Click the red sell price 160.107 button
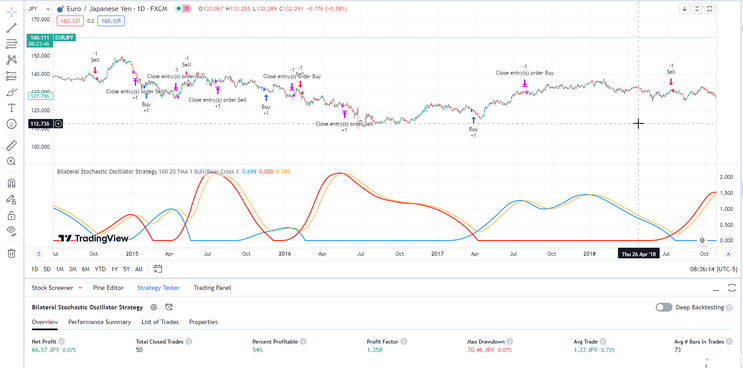 70,20
